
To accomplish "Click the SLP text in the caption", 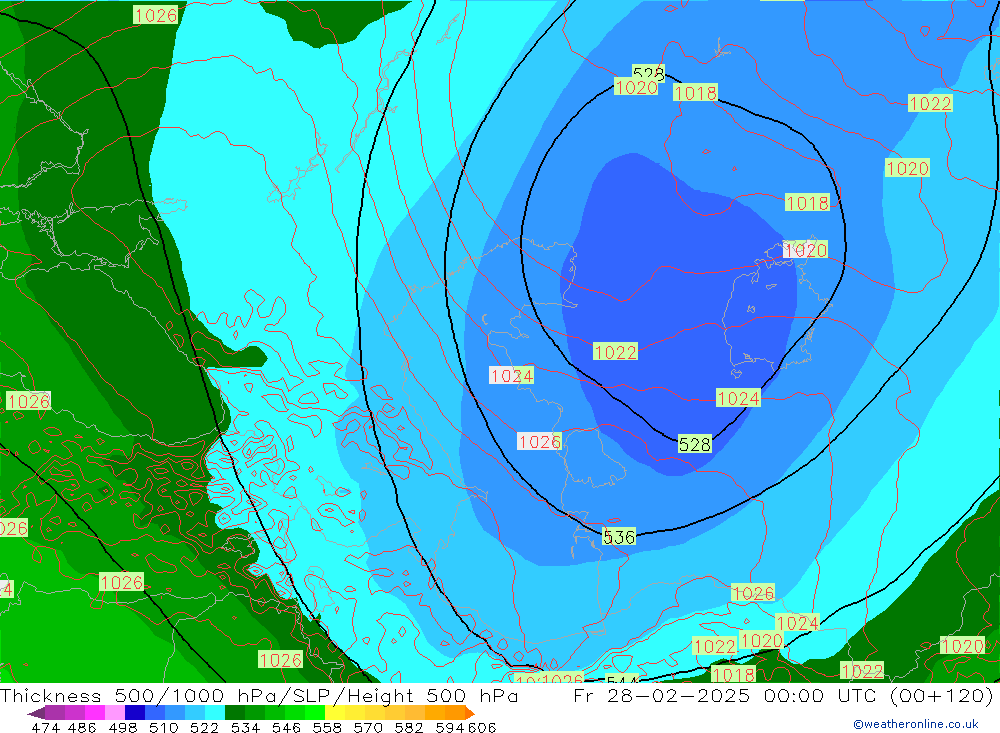I will coord(310,695).
